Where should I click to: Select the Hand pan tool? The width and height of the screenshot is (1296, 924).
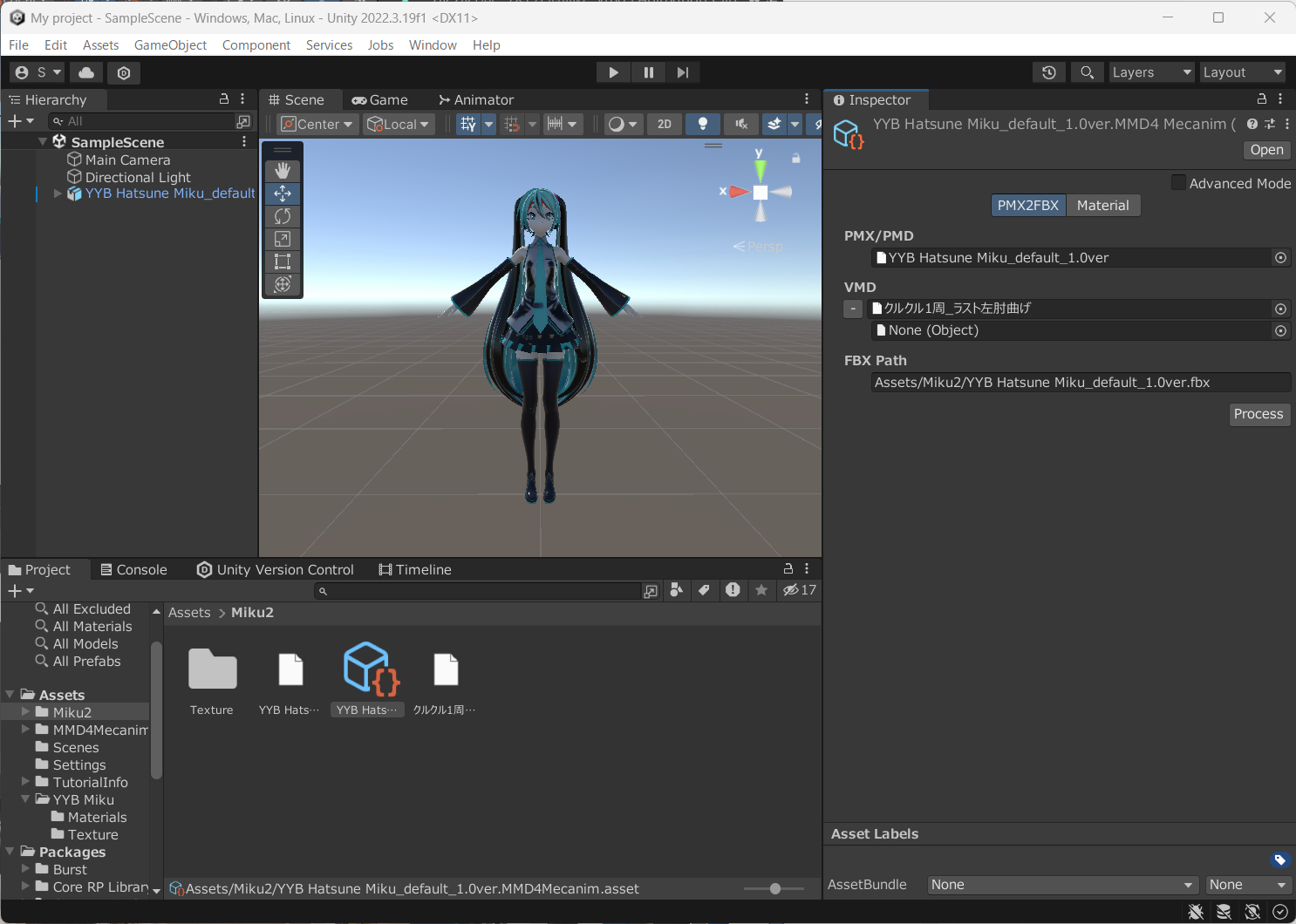(282, 169)
